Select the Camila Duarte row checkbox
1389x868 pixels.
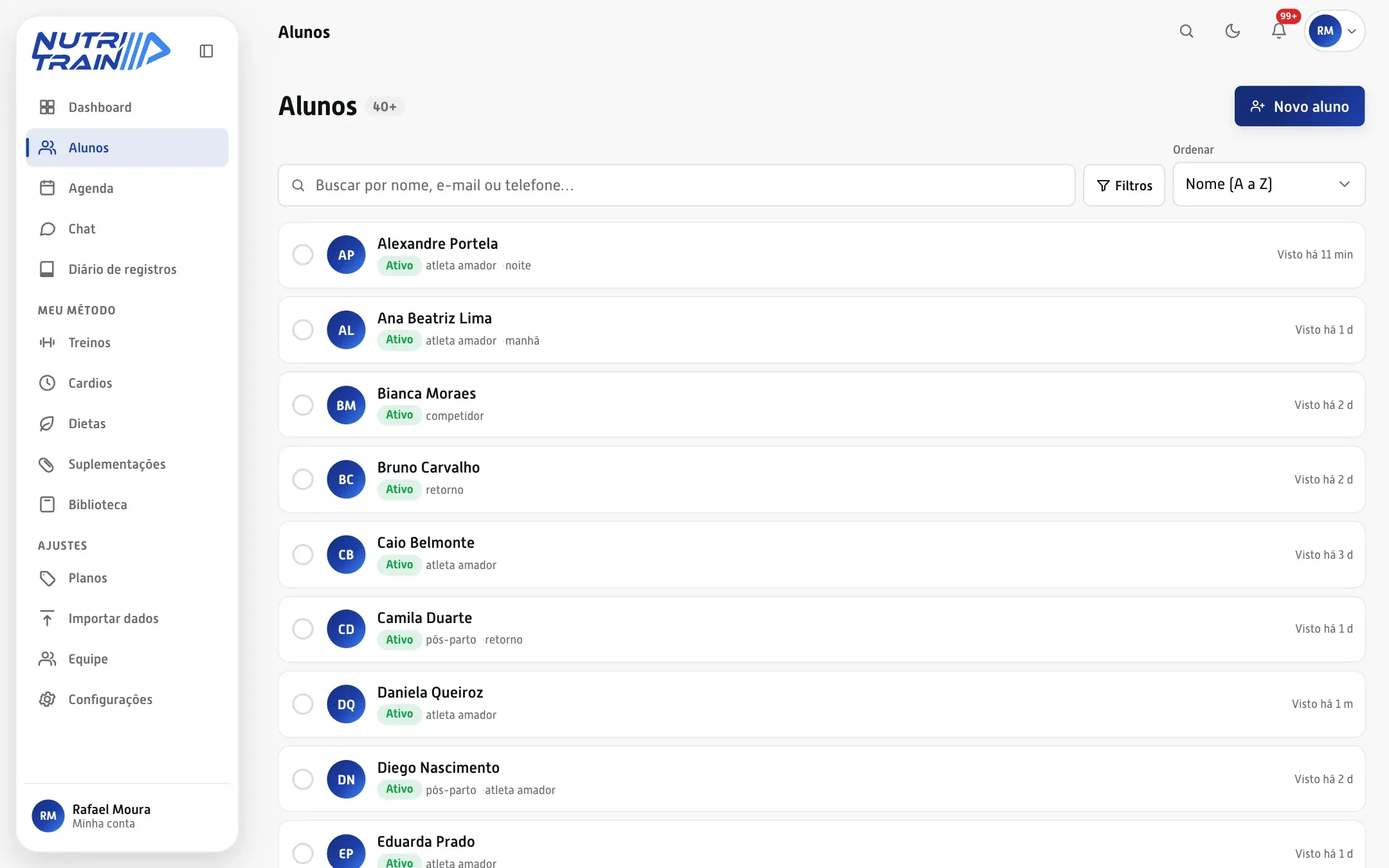click(303, 629)
